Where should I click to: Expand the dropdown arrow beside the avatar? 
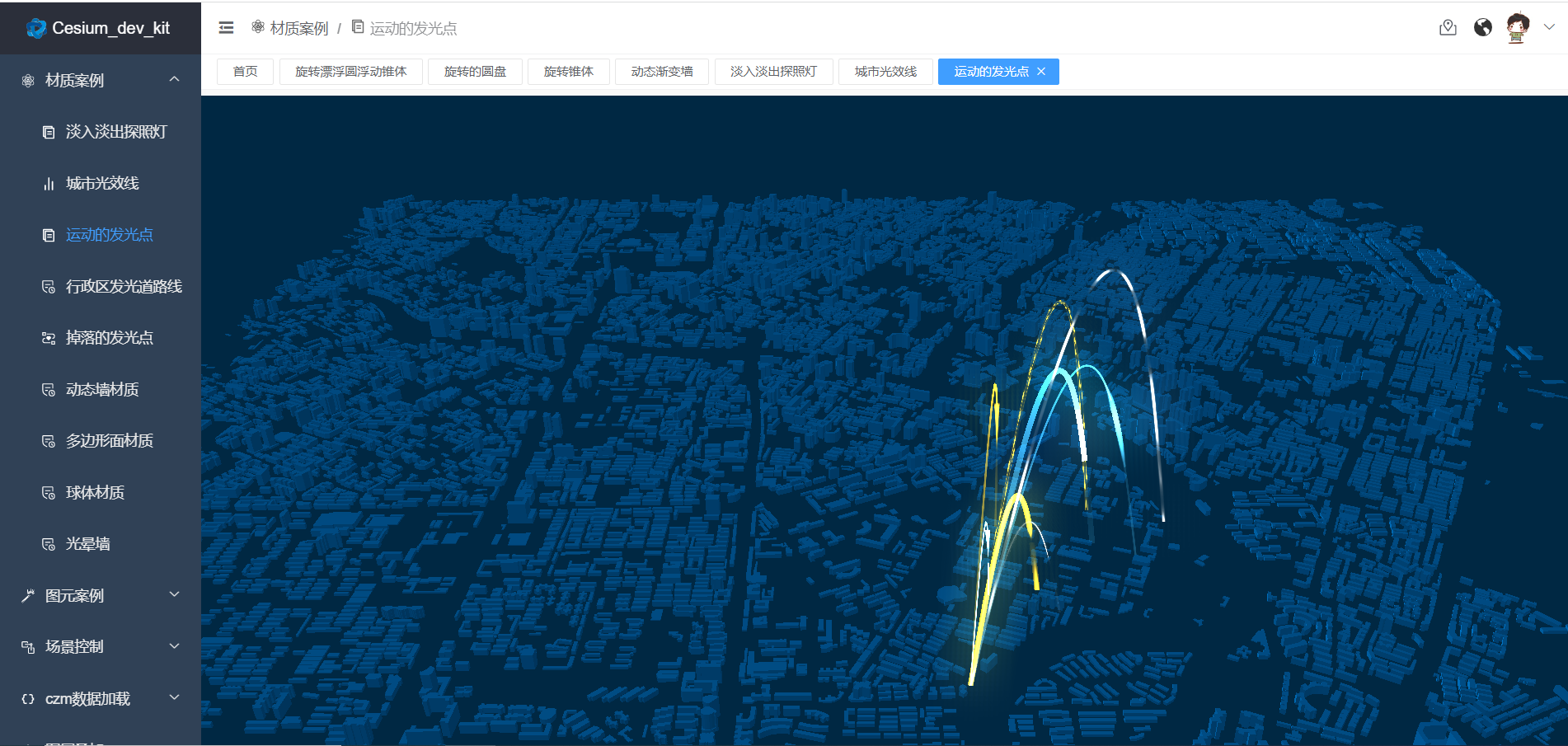click(1549, 27)
